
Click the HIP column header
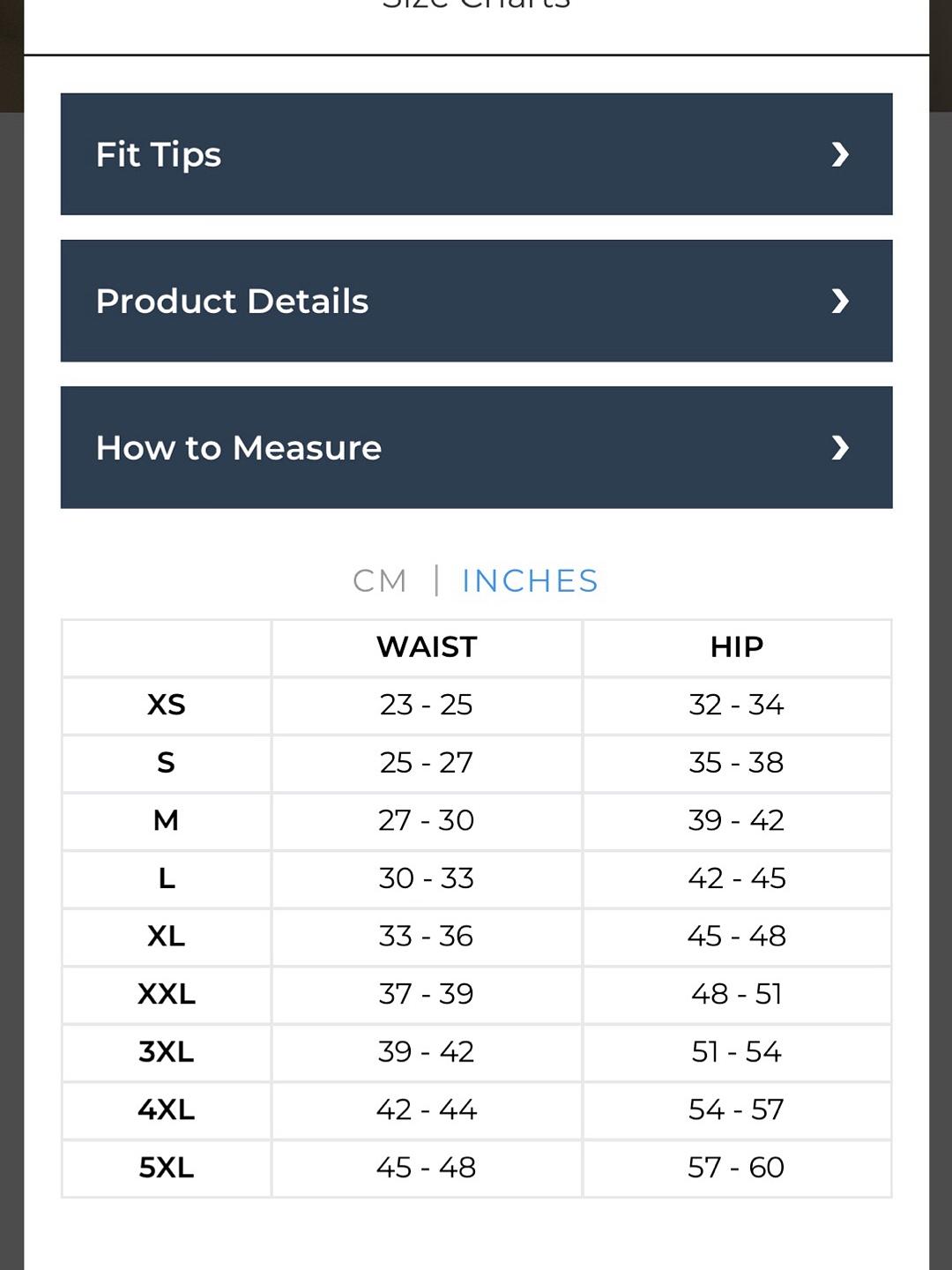coord(737,647)
